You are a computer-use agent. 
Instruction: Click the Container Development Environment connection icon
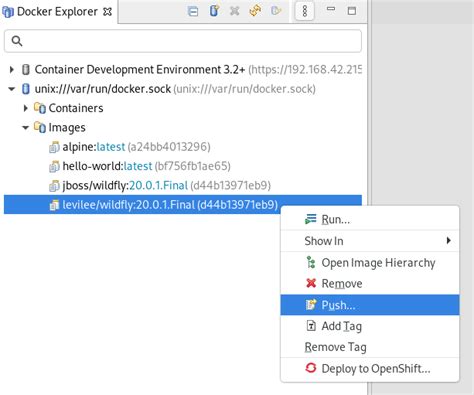26,70
